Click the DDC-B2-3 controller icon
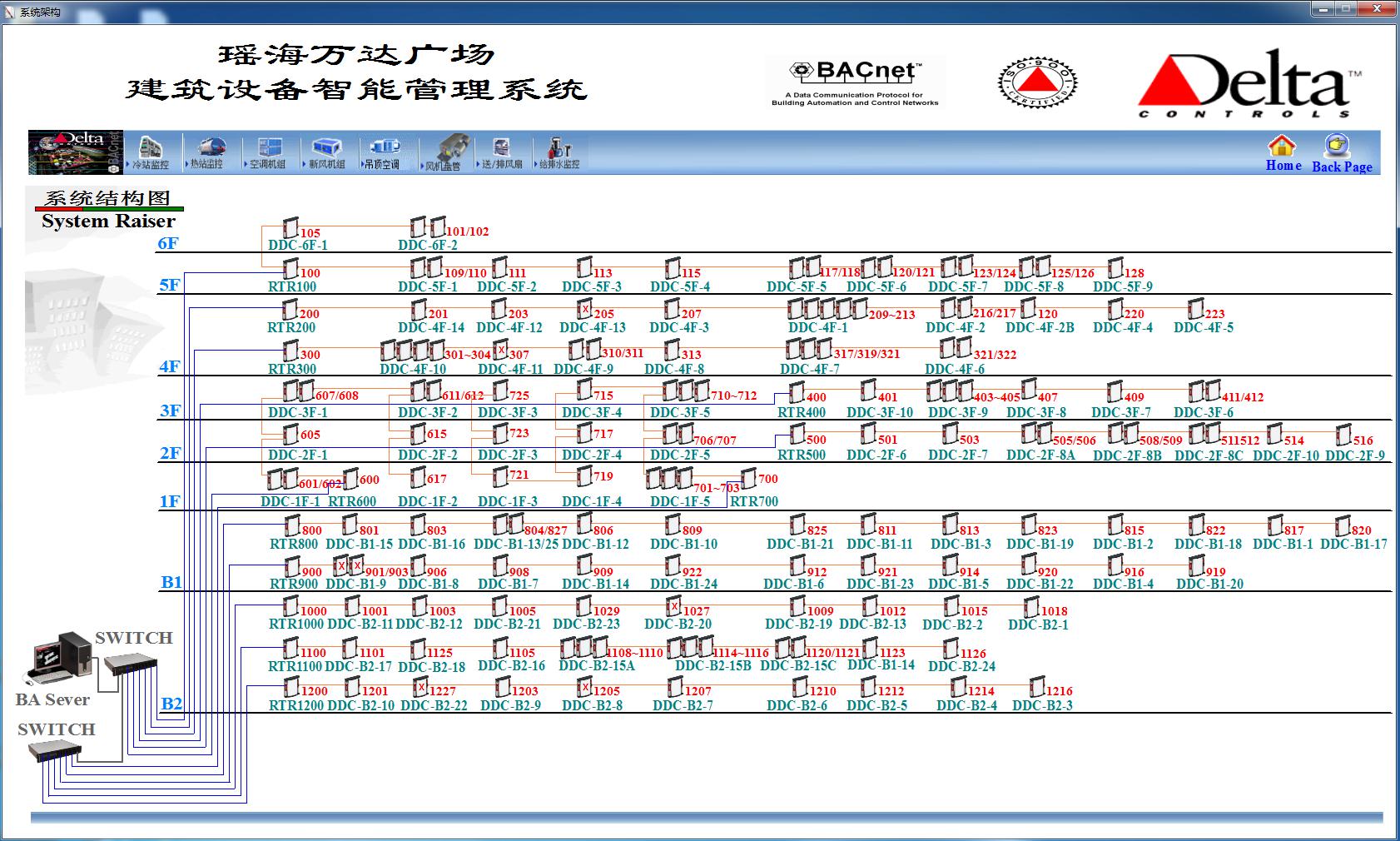This screenshot has width=1400, height=841. pos(1037,687)
